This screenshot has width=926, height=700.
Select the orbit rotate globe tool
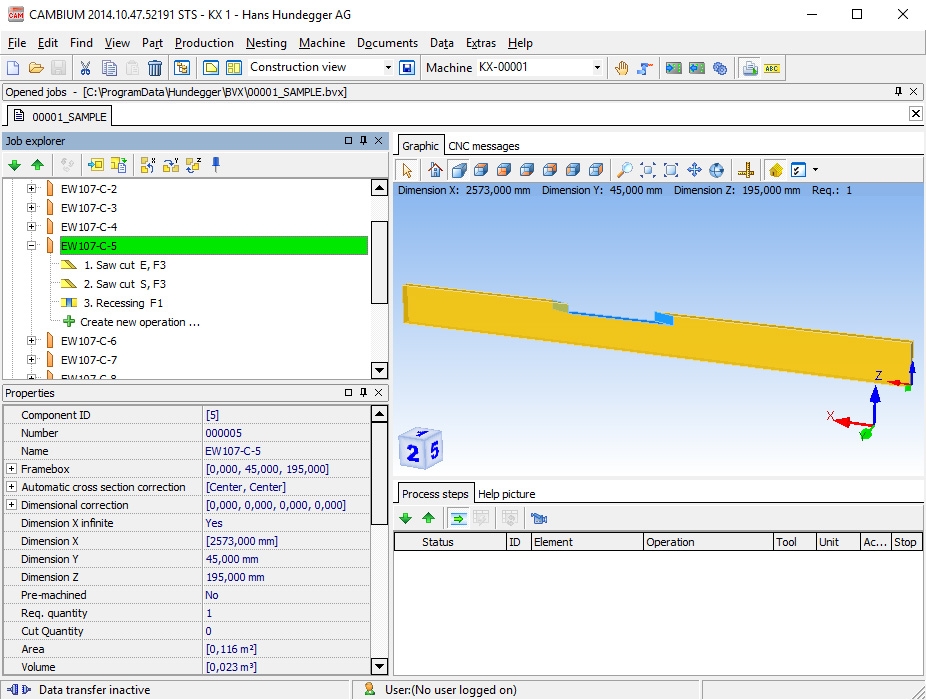point(716,170)
